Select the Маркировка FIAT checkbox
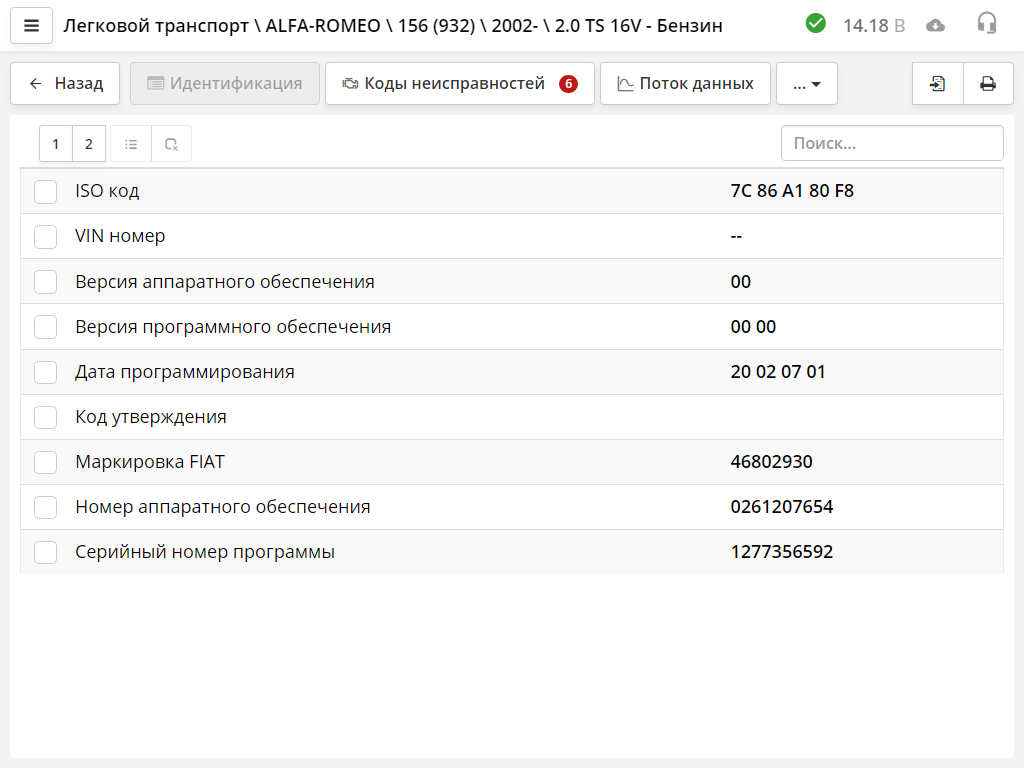The width and height of the screenshot is (1024, 768). [46, 462]
